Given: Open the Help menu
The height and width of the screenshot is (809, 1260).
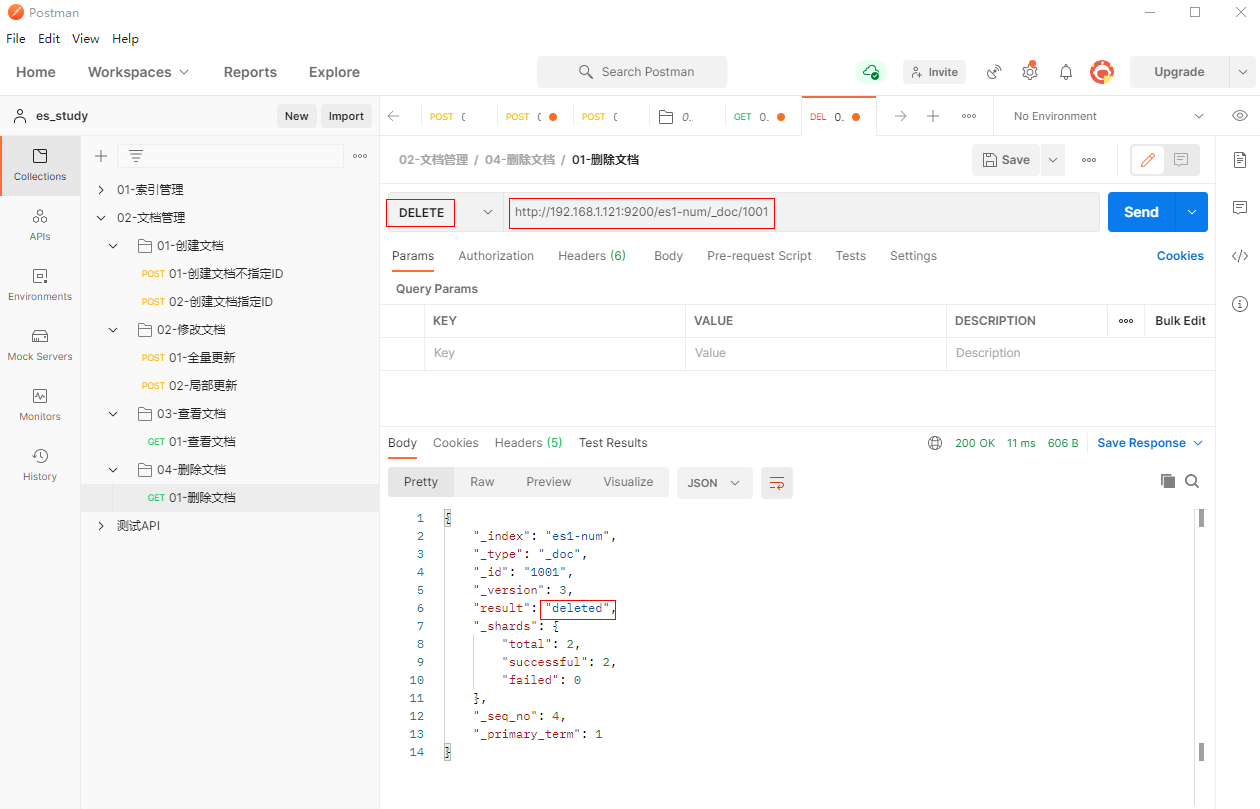Looking at the screenshot, I should click(x=125, y=39).
